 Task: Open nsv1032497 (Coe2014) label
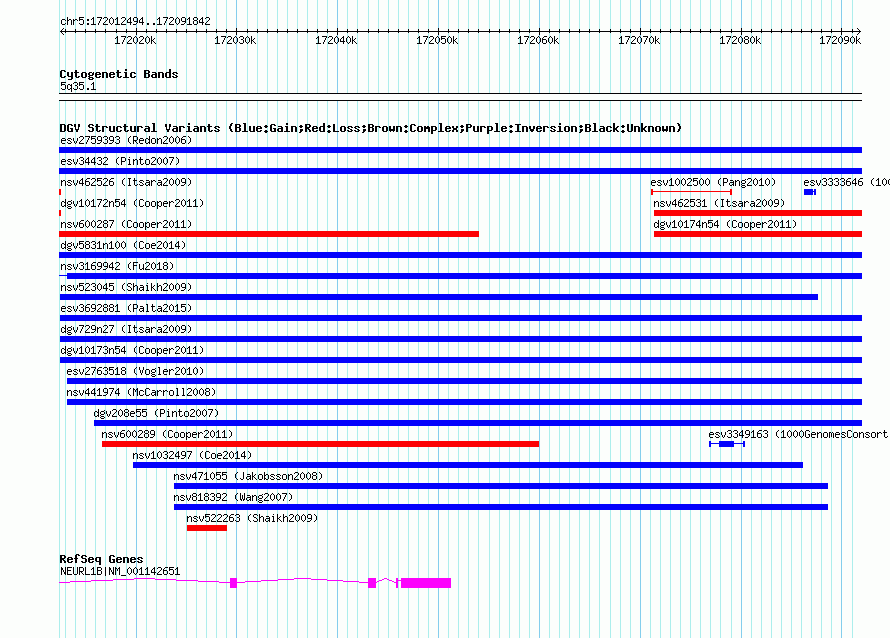pyautogui.click(x=192, y=455)
